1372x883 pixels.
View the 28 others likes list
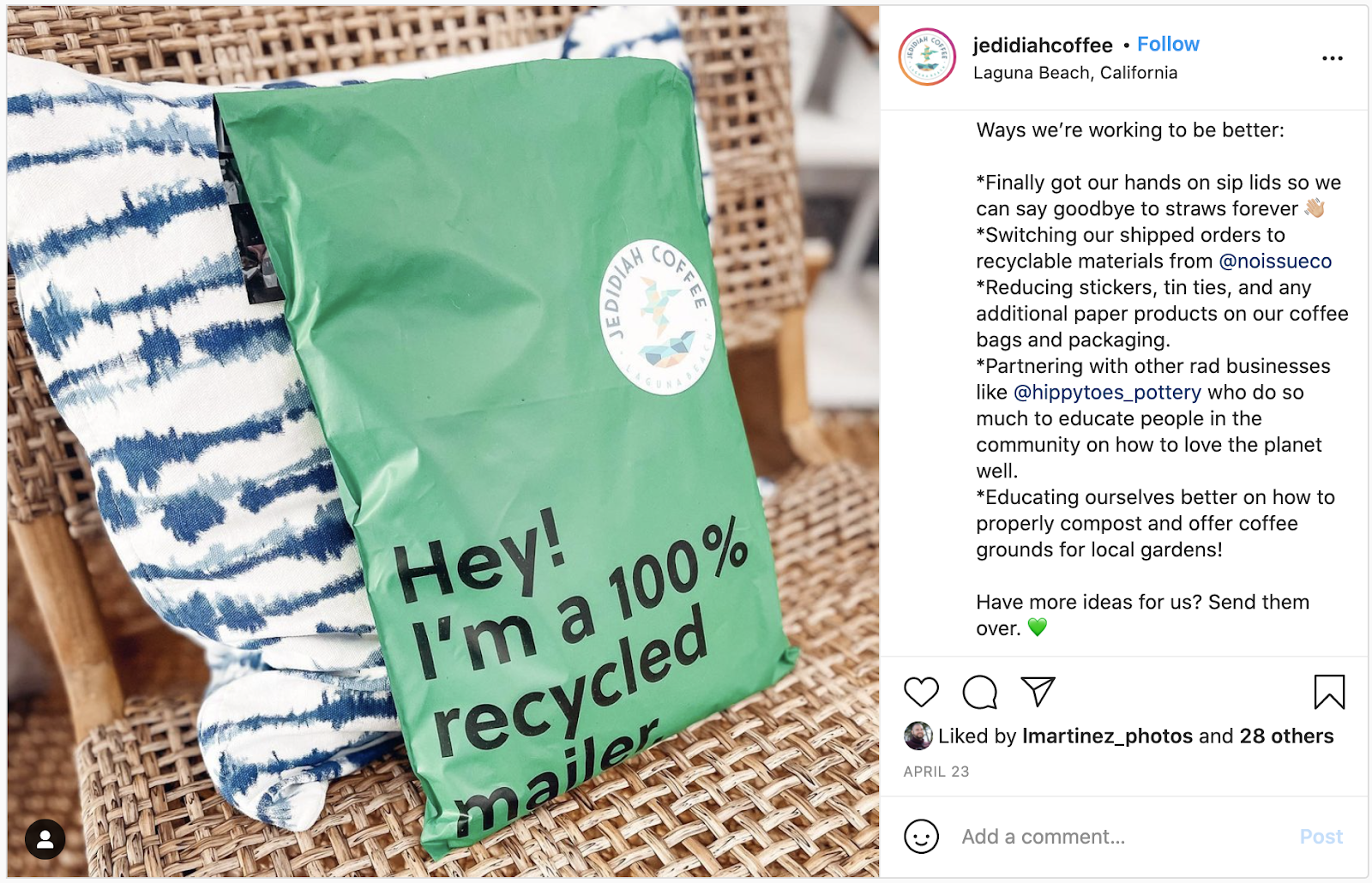coord(1286,736)
